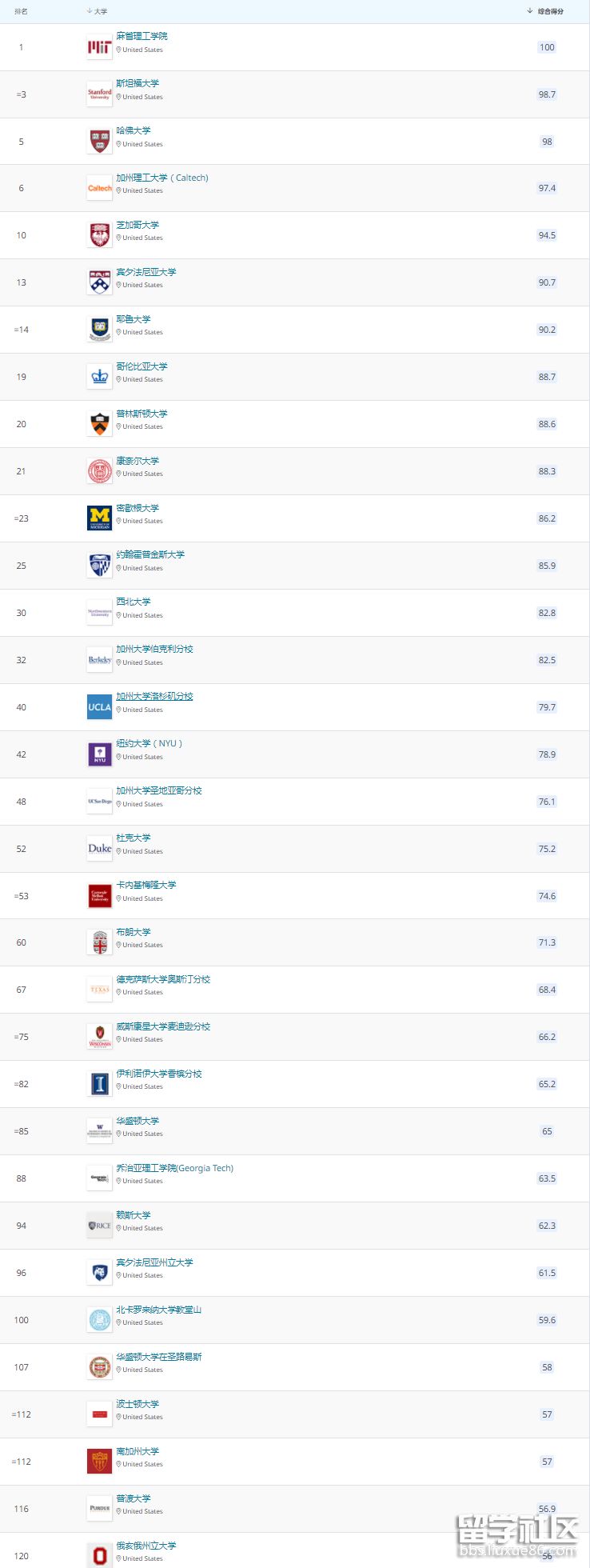Image resolution: width=590 pixels, height=1568 pixels.
Task: Click the Purdue logo icon
Action: point(99,1508)
